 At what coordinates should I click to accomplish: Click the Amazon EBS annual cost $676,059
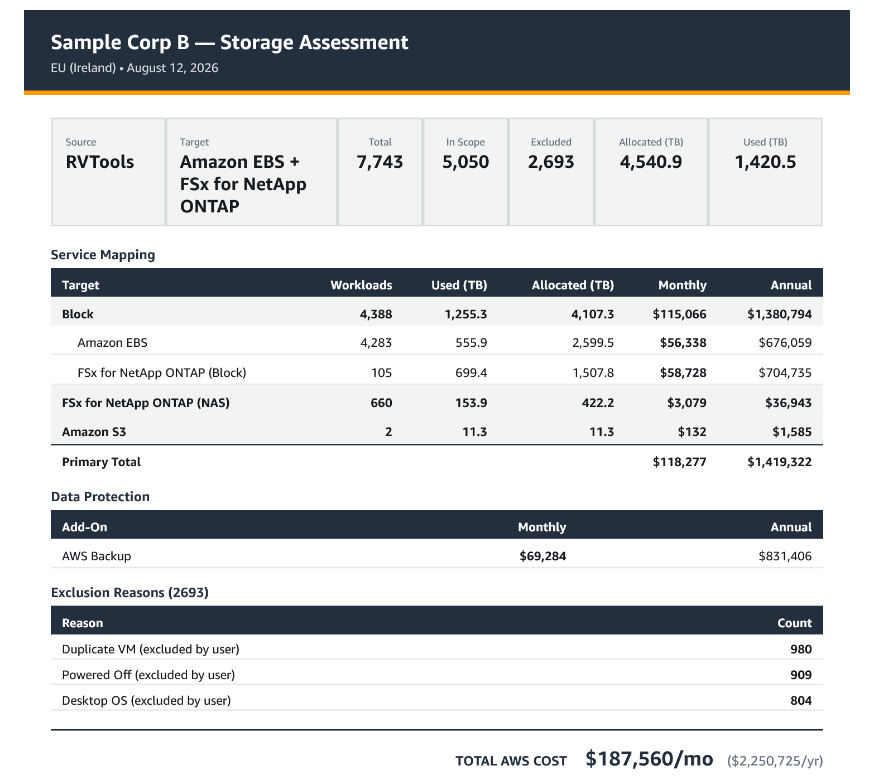(785, 343)
